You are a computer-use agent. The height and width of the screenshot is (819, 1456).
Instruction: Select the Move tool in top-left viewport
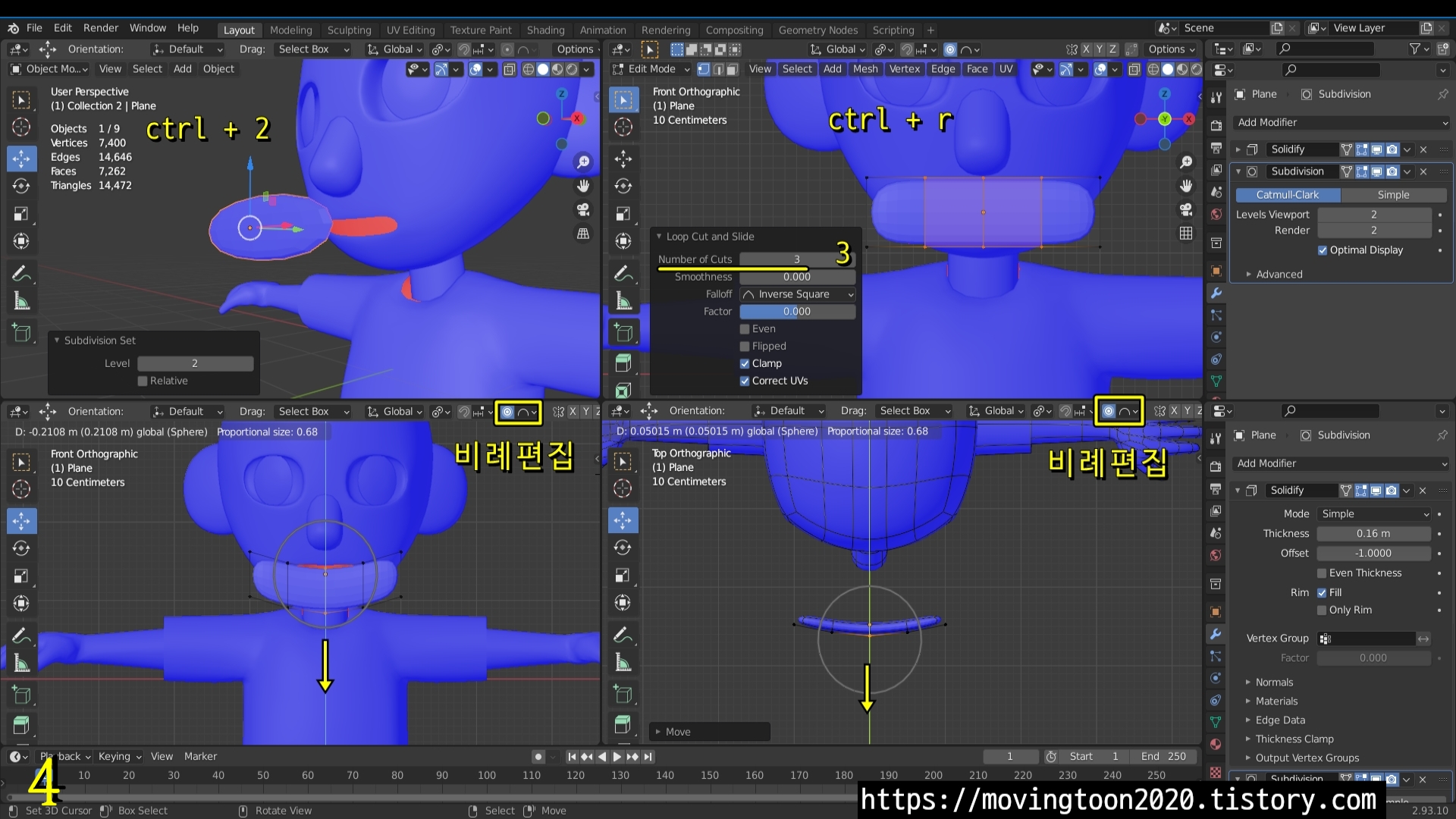[21, 158]
